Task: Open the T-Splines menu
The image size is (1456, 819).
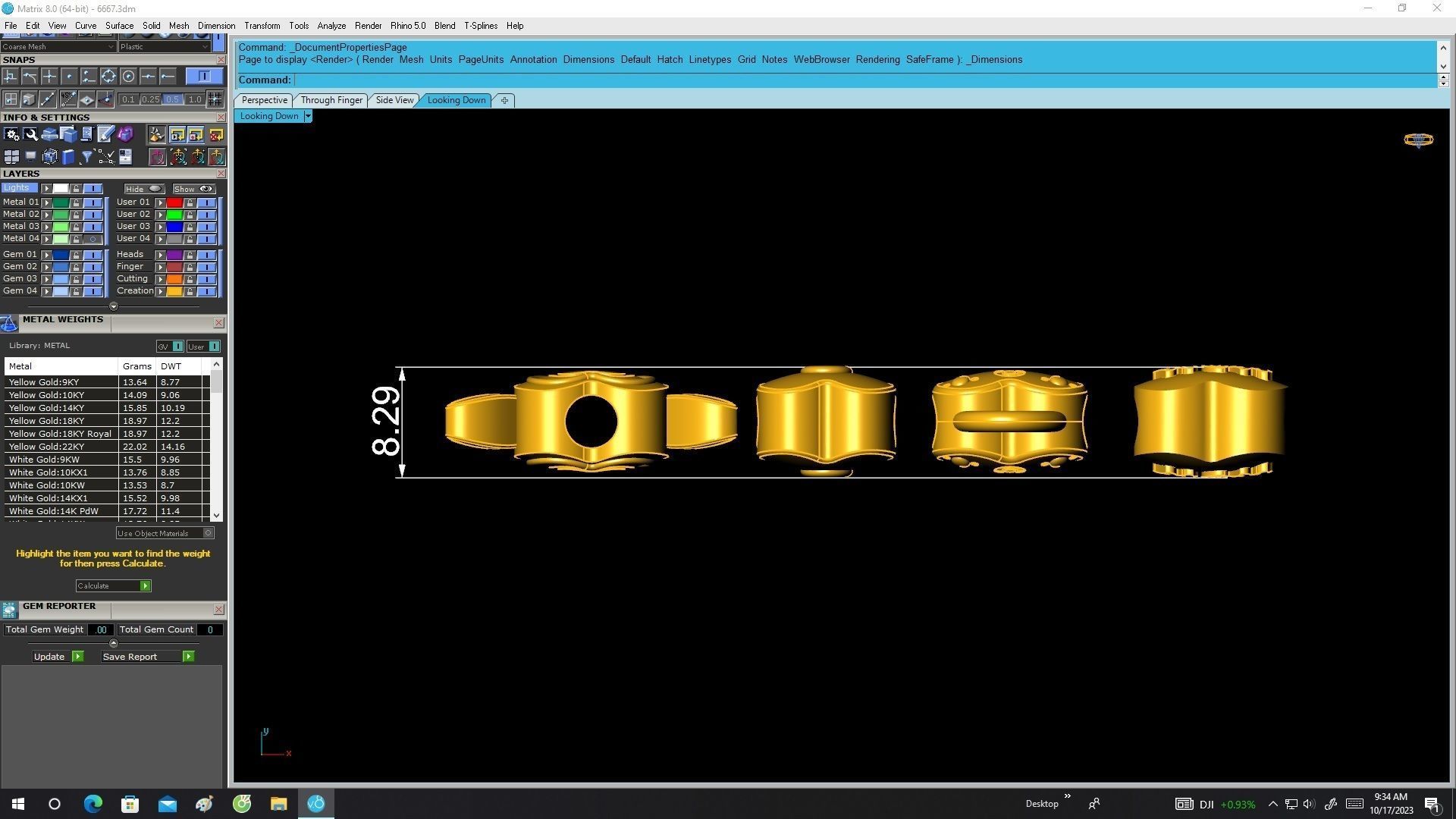Action: click(x=480, y=26)
